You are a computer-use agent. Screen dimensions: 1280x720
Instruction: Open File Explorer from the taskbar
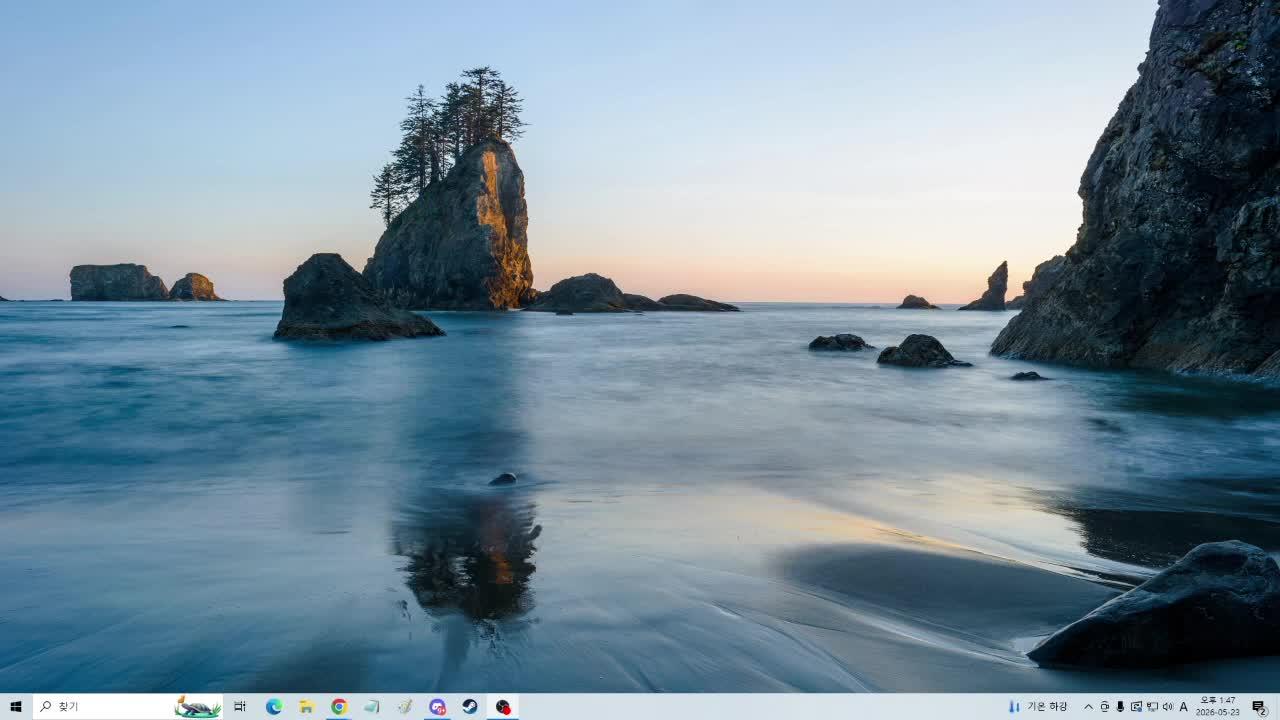tap(307, 706)
